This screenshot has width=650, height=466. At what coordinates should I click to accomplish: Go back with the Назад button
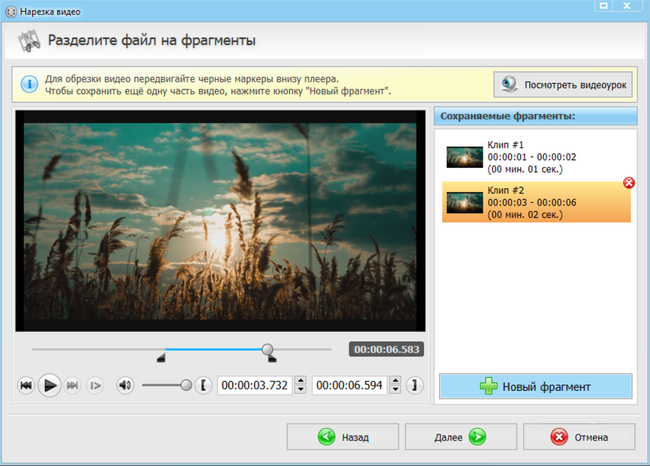[342, 437]
